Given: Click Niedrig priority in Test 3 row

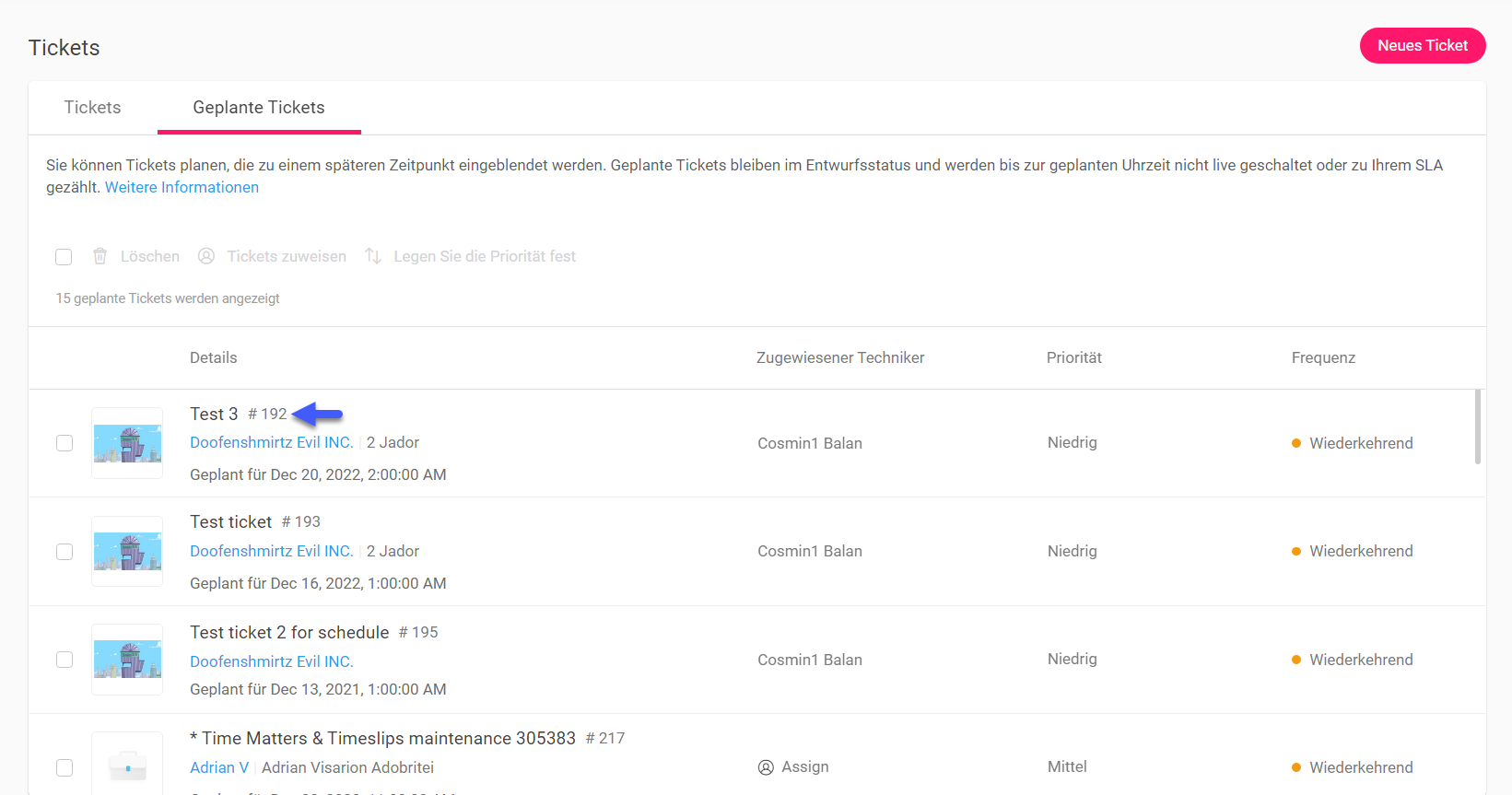Looking at the screenshot, I should 1072,442.
